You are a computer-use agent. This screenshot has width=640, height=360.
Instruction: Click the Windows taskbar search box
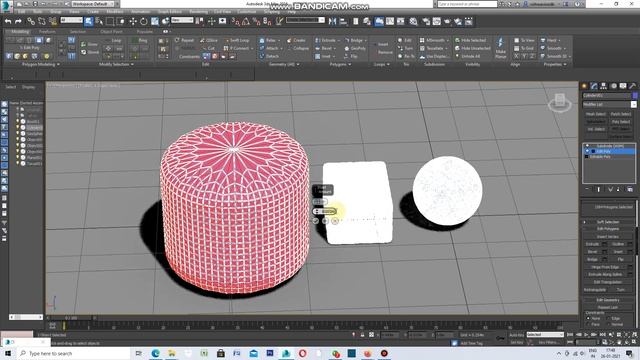(x=74, y=353)
